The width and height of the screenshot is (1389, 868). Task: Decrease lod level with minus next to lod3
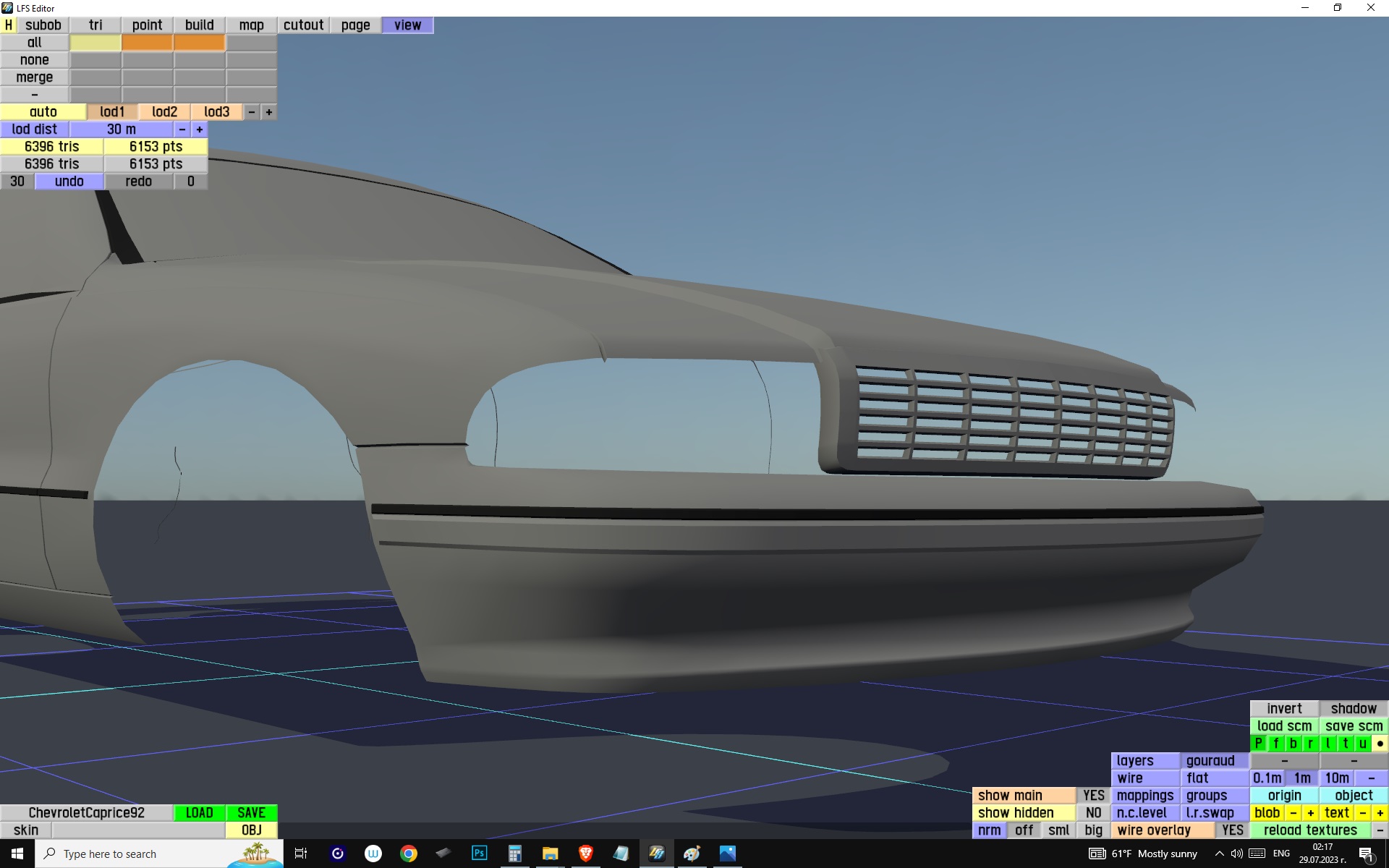[x=252, y=112]
